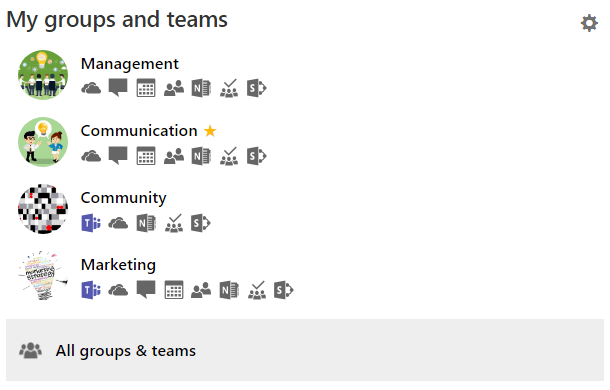Open Planner icon for Communication group
The width and height of the screenshot is (610, 390).
tap(229, 156)
